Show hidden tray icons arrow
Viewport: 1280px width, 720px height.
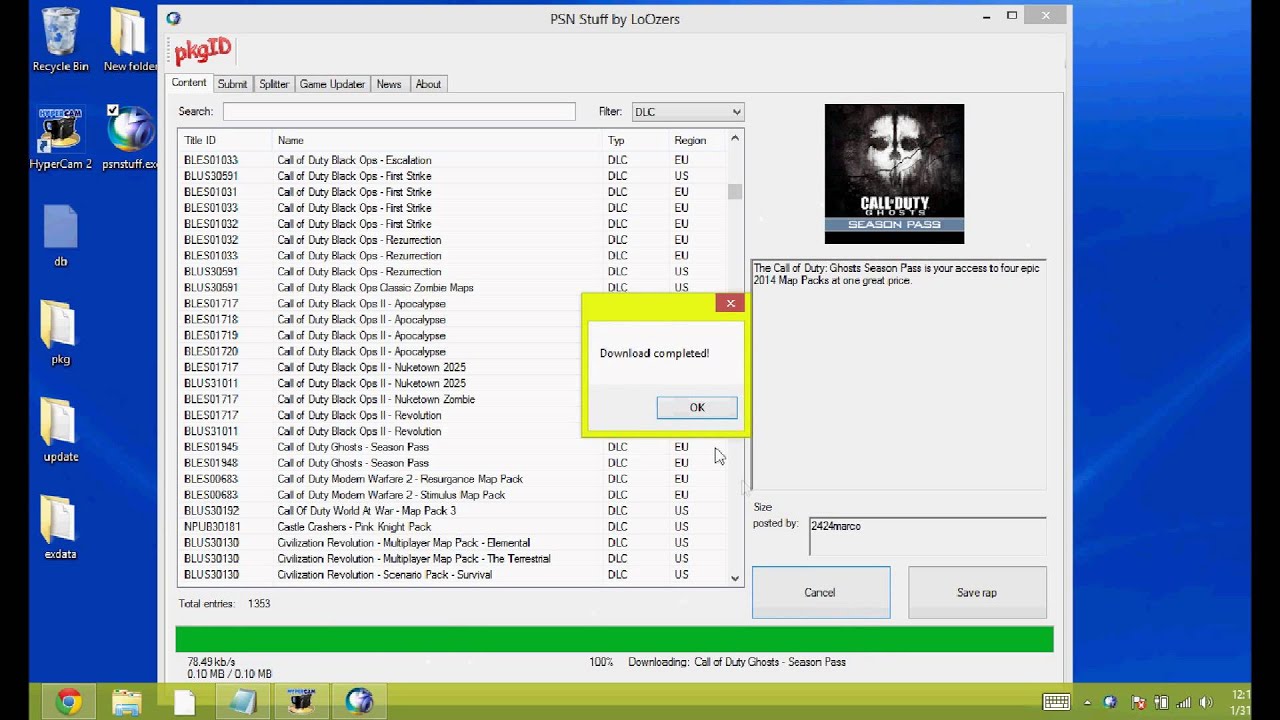pos(1089,702)
